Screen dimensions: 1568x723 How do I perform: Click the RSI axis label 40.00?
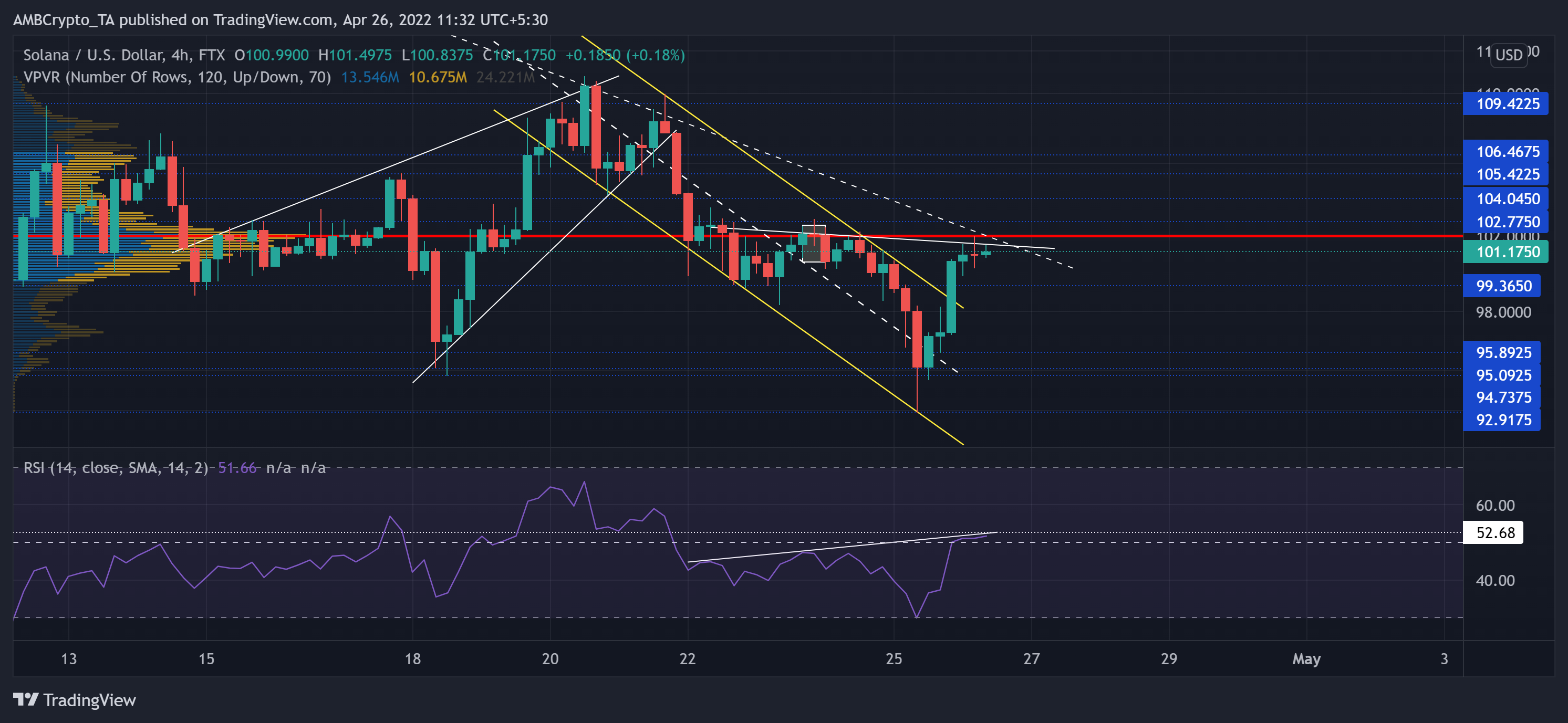pyautogui.click(x=1495, y=580)
